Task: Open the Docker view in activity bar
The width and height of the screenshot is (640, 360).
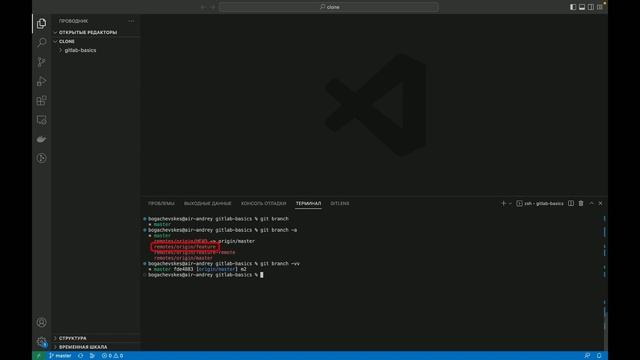Action: 41,139
